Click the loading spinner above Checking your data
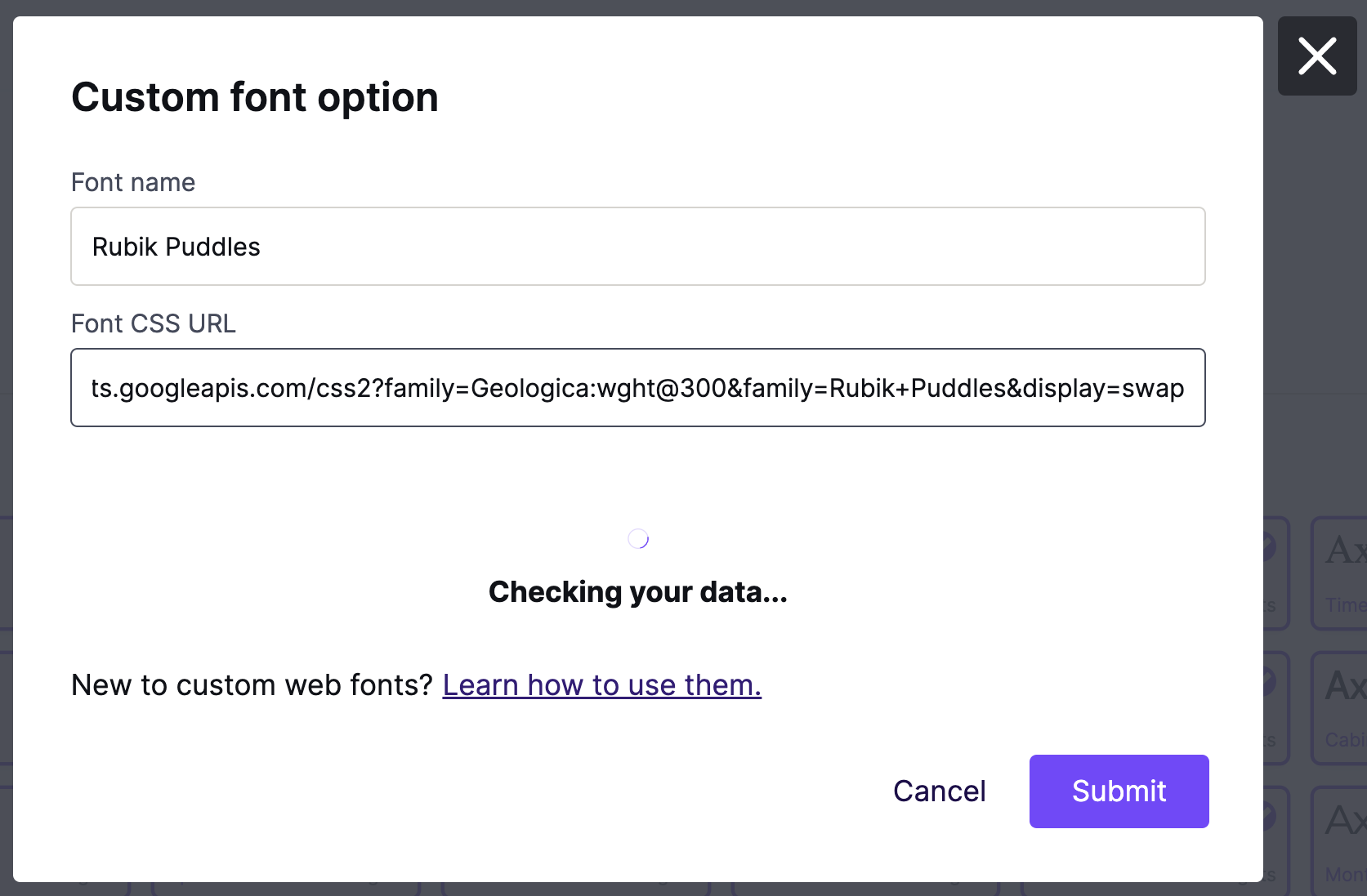Viewport: 1367px width, 896px height. (x=638, y=538)
